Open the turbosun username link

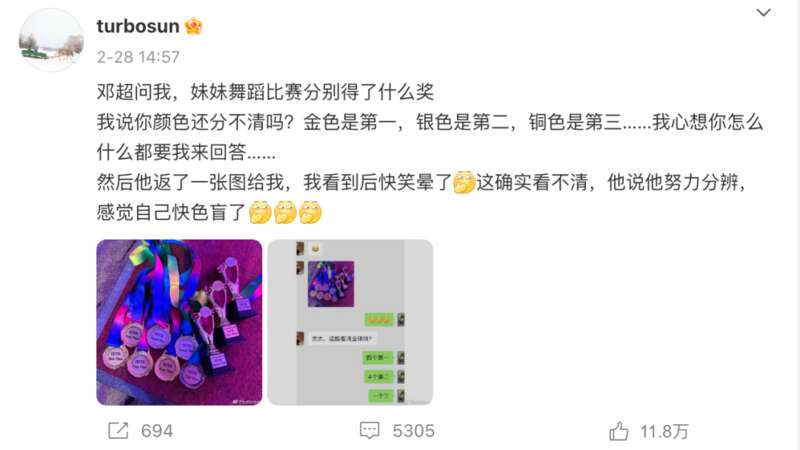pos(138,26)
